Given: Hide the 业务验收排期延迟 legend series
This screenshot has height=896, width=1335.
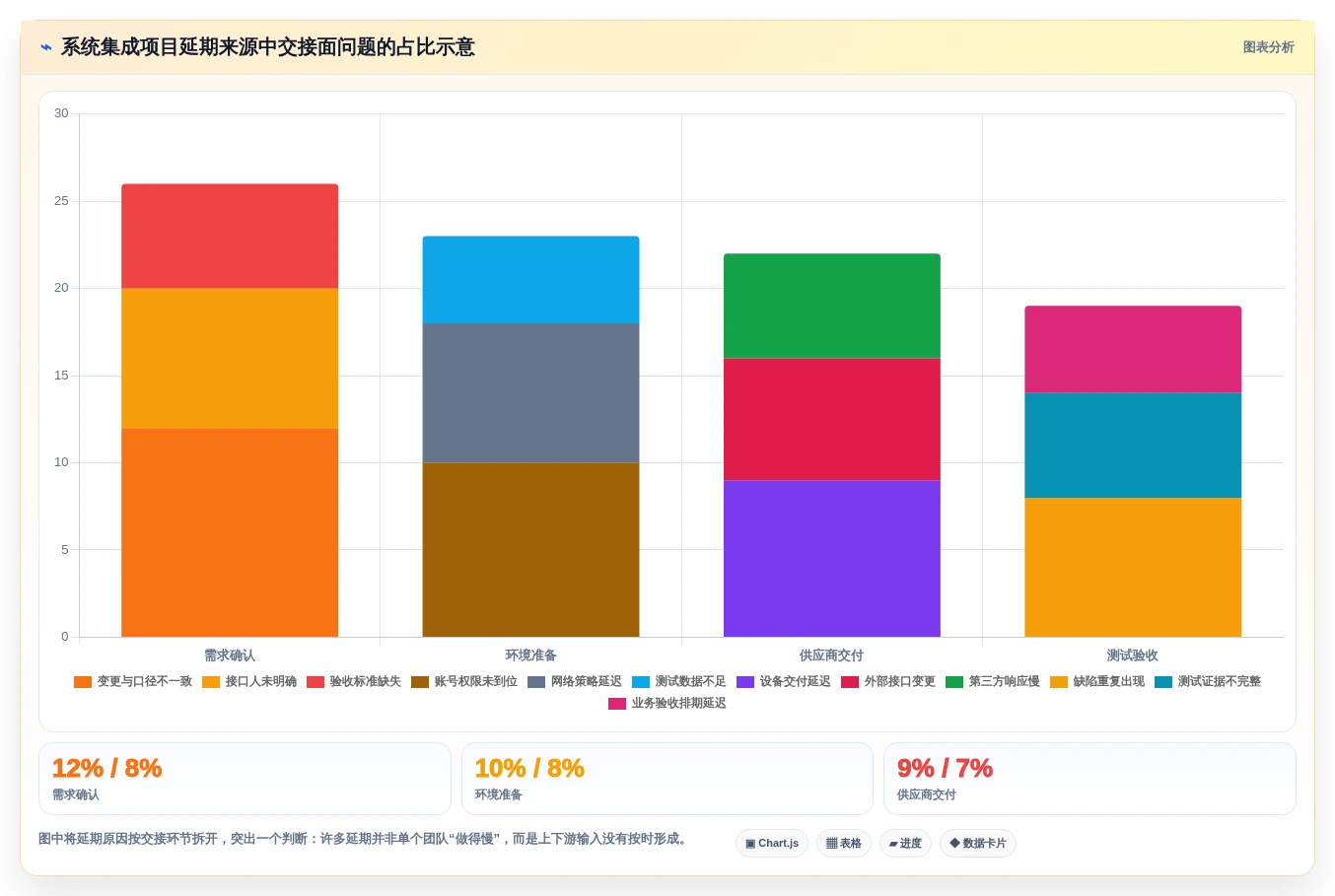Looking at the screenshot, I should click(x=667, y=704).
